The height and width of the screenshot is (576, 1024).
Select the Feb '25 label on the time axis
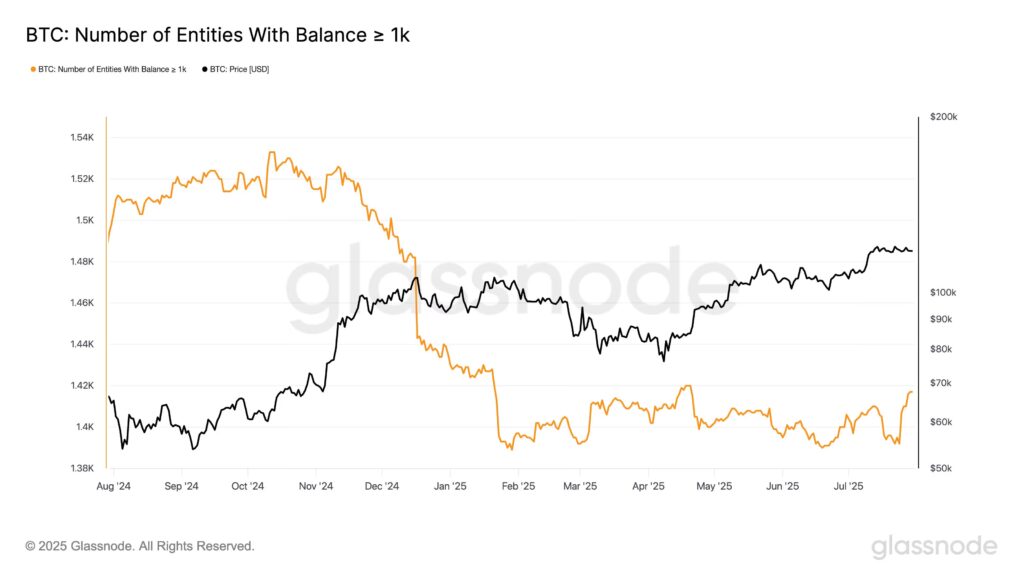[x=516, y=487]
